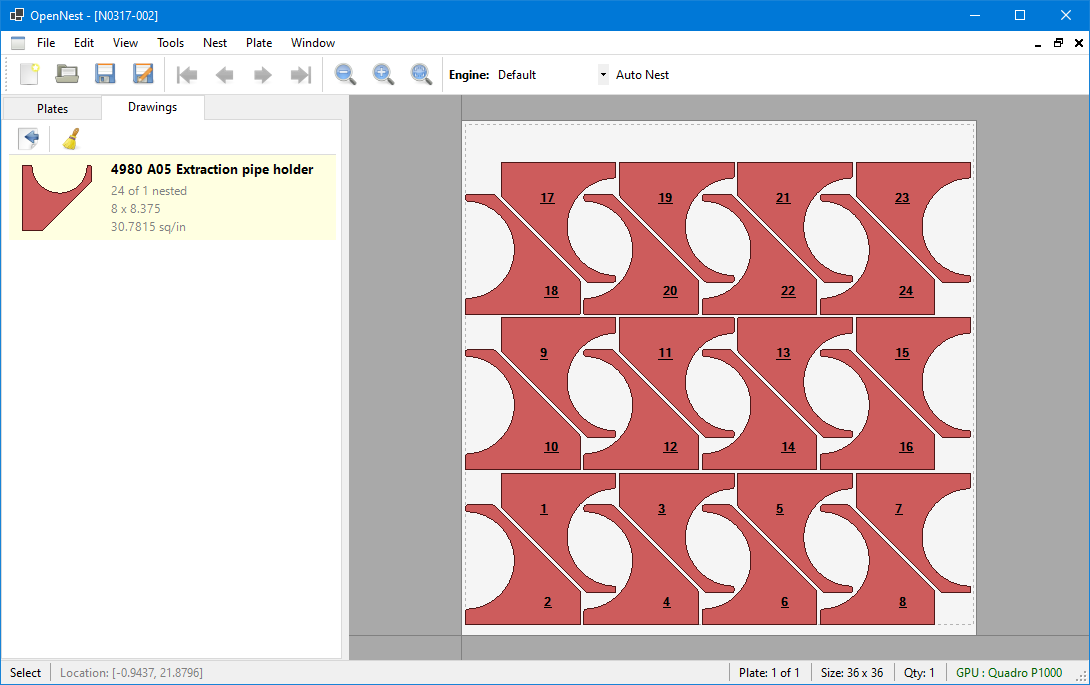
Task: Jump to the last plate
Action: [x=300, y=74]
